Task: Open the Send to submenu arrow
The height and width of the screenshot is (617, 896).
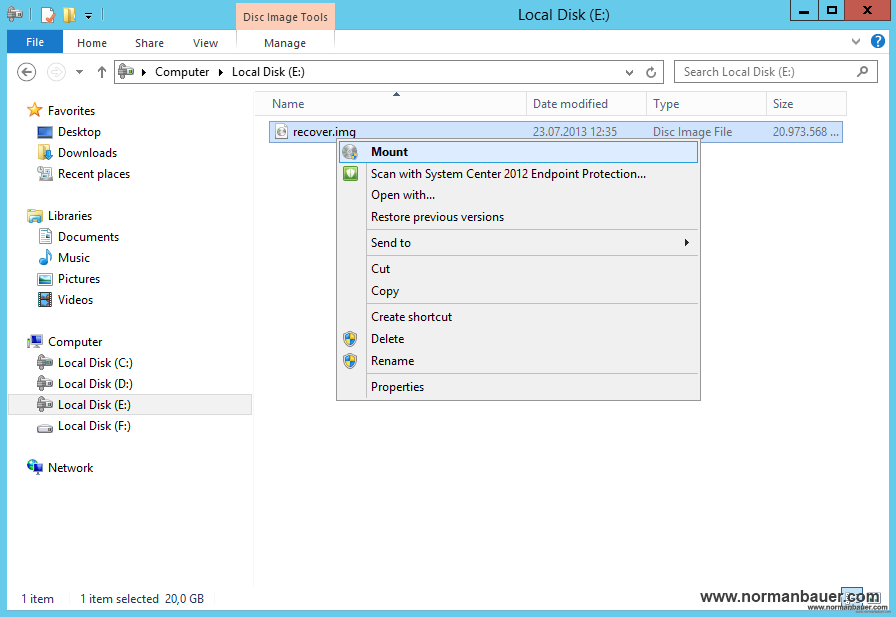Action: click(x=686, y=243)
